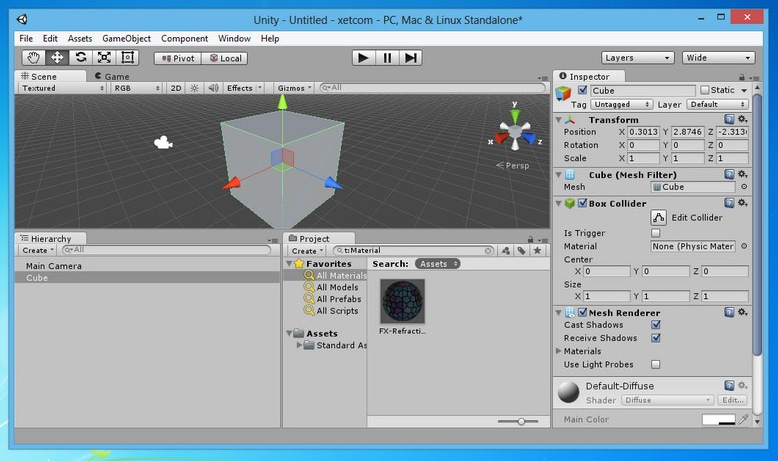Click shader Edit button
This screenshot has width=778, height=461.
732,400
